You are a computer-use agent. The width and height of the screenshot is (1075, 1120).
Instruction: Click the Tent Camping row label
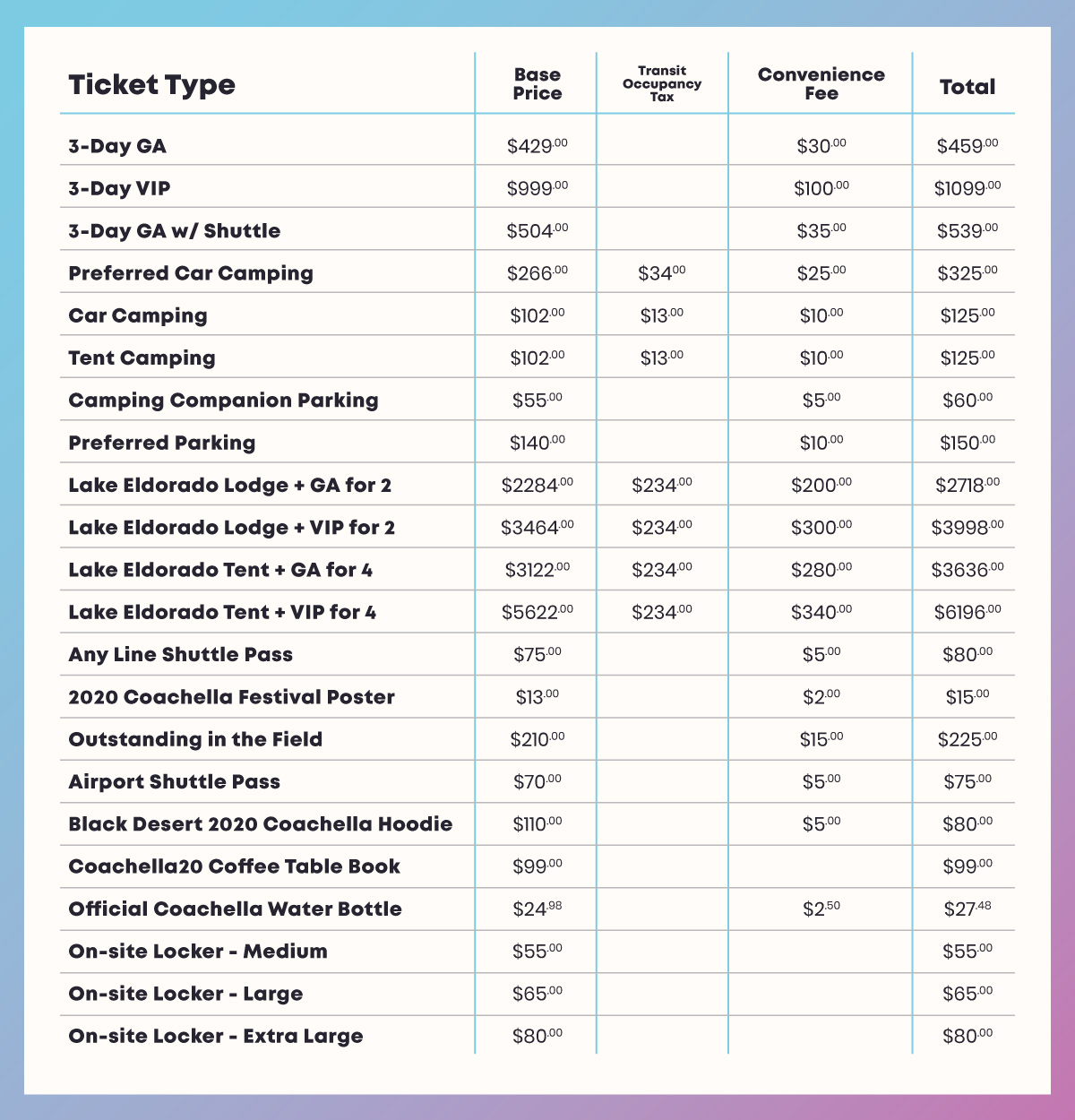(142, 358)
